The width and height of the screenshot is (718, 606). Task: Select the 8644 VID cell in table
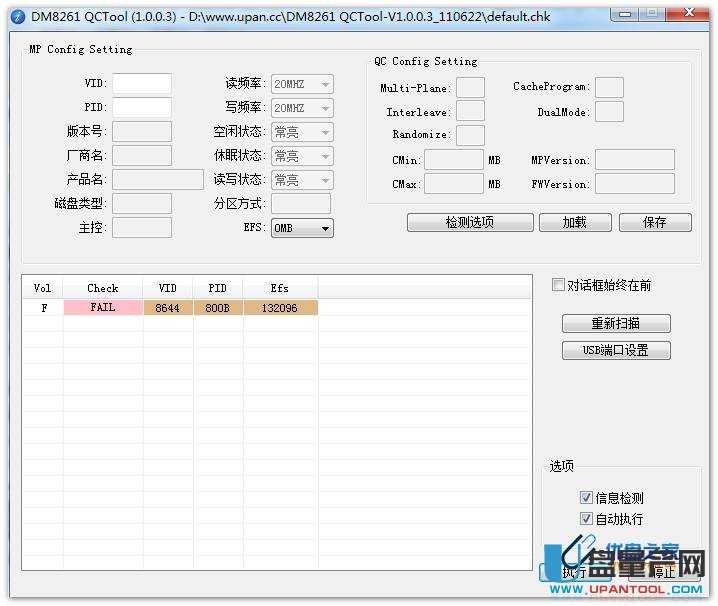pyautogui.click(x=167, y=308)
